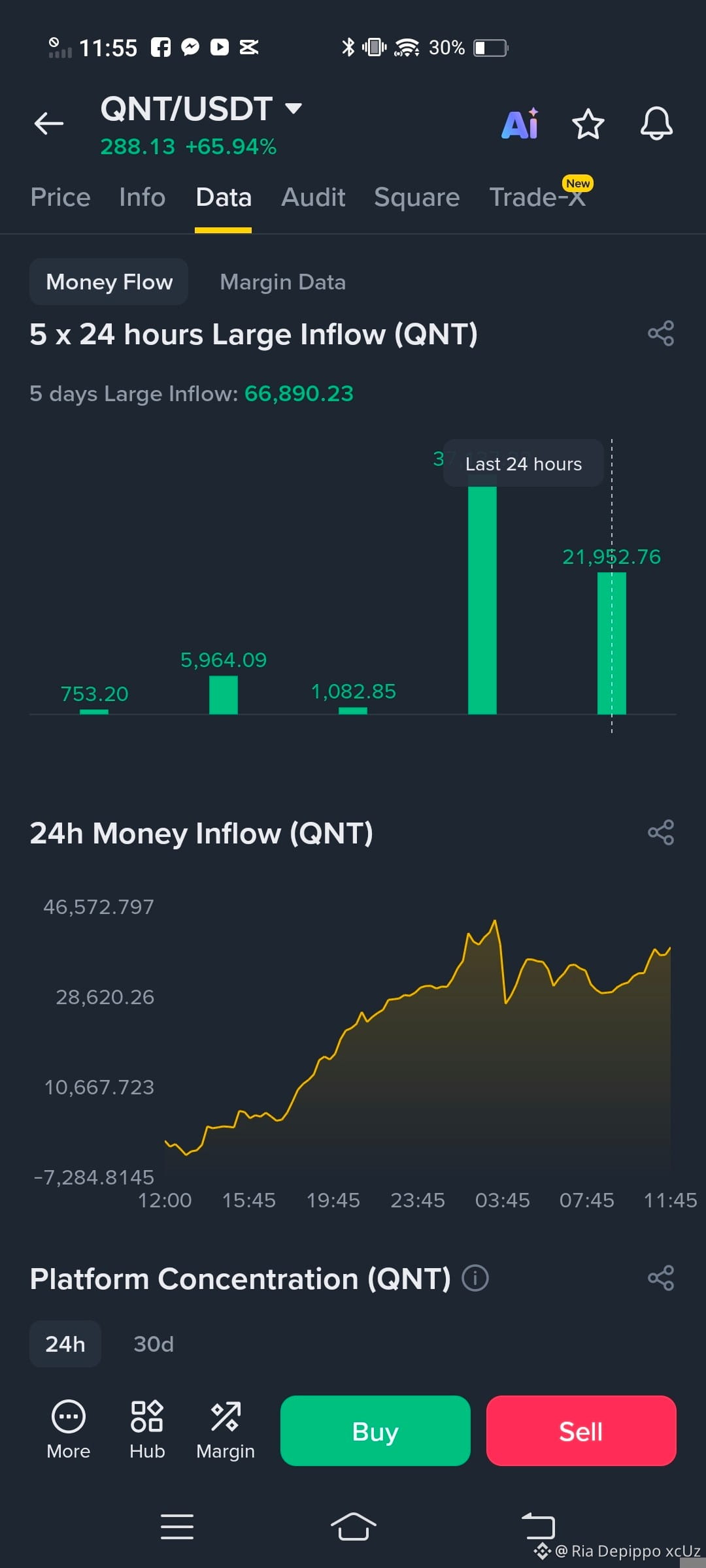Show Platform Concentration info tooltip
This screenshot has width=706, height=1568.
pyautogui.click(x=475, y=1278)
